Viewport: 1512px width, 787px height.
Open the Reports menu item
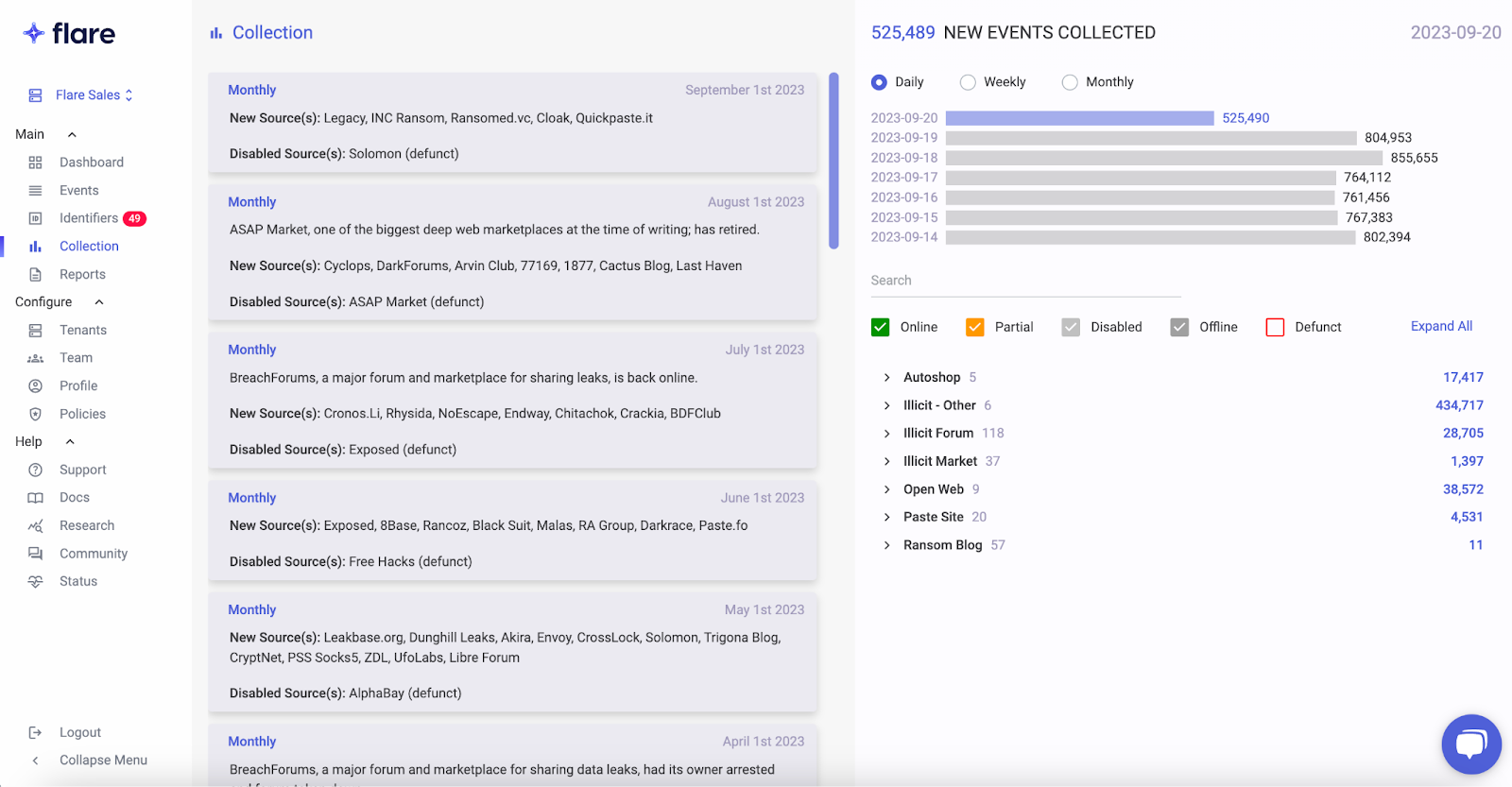click(x=82, y=275)
